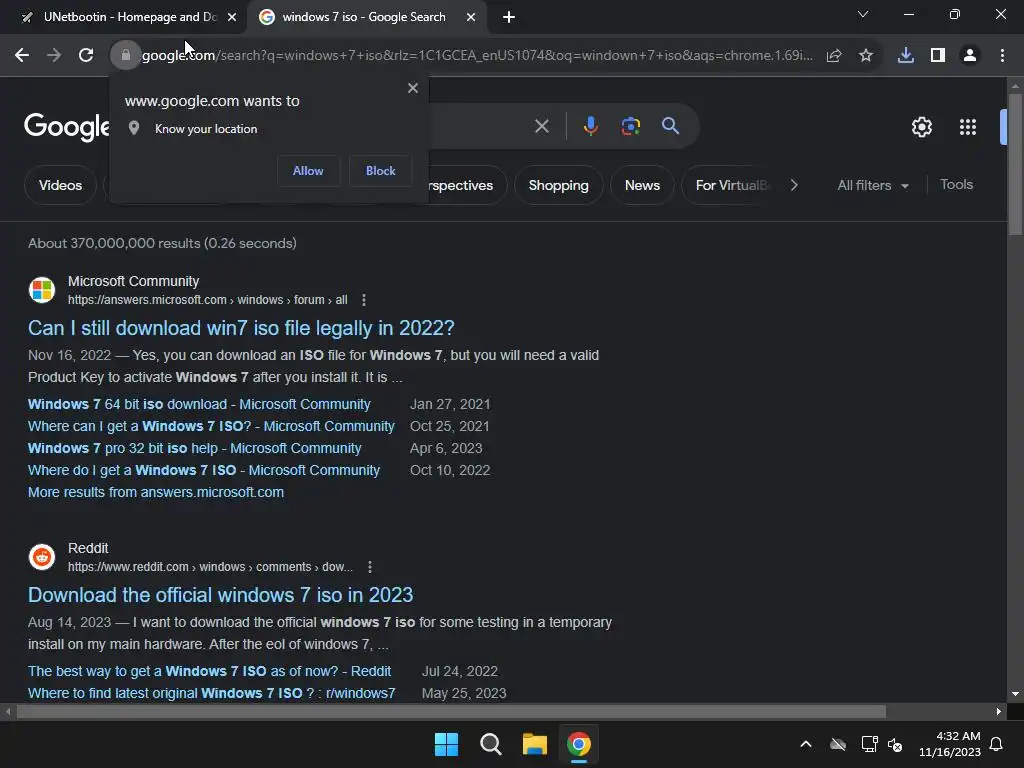Launch File Explorer from the taskbar

534,744
